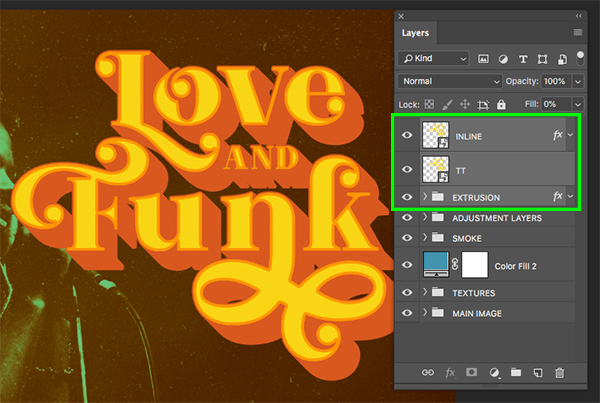Toggle visibility of the SMOKE group
Viewport: 600px width, 403px height.
pos(407,240)
